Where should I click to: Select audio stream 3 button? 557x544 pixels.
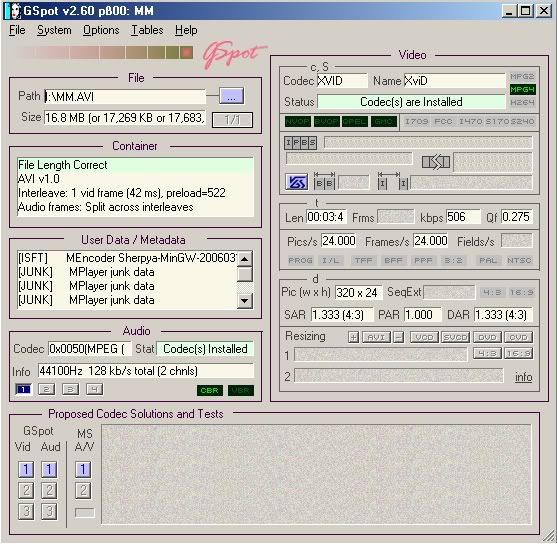coord(70,389)
